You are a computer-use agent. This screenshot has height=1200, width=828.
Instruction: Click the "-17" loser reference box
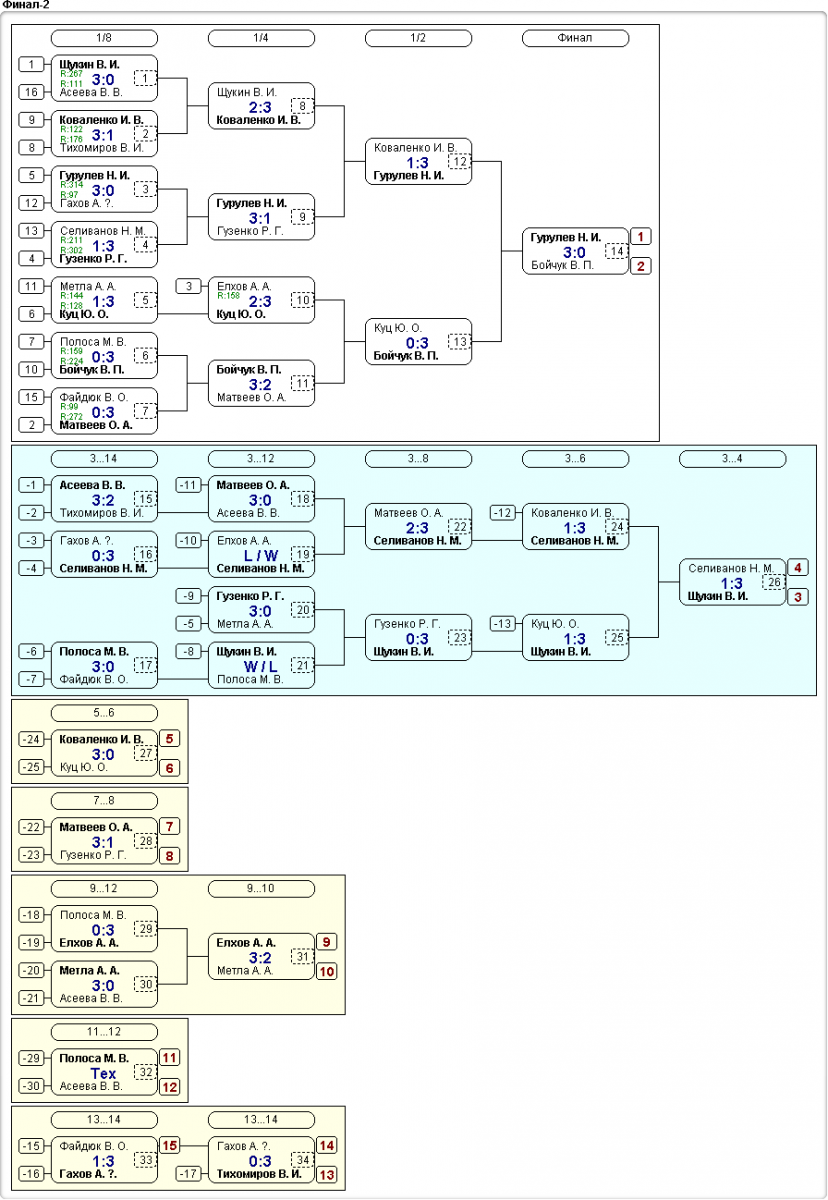(x=189, y=1174)
